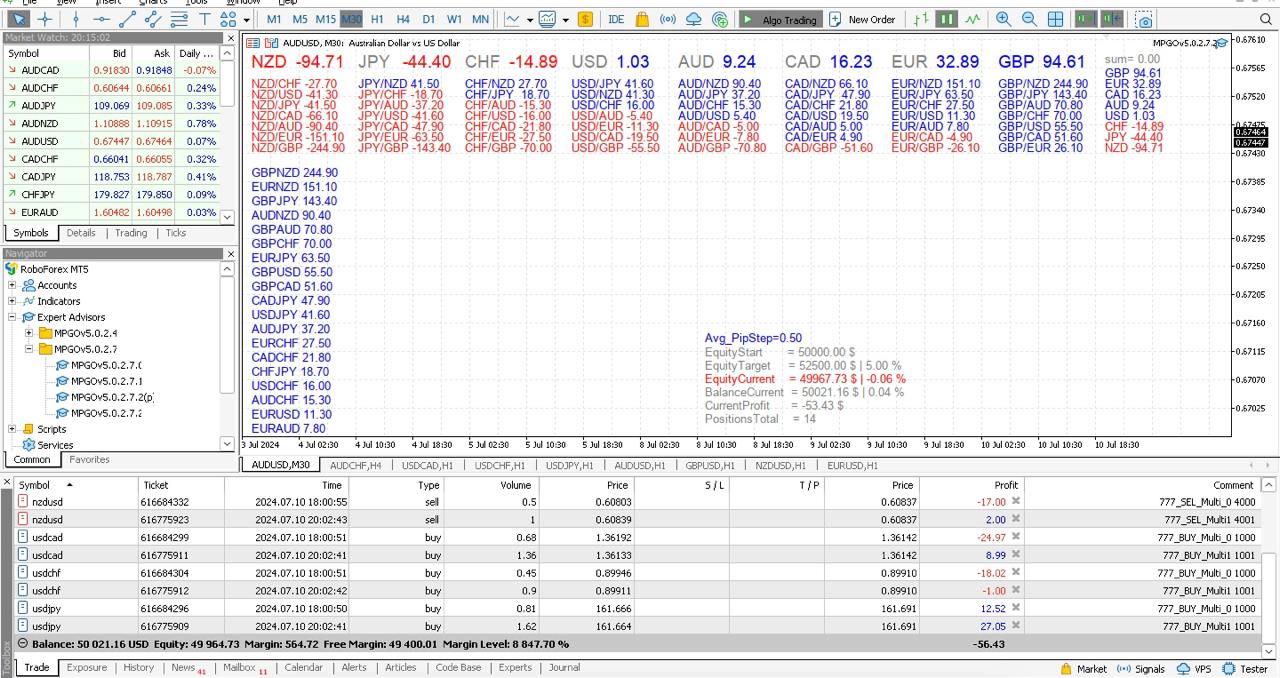This screenshot has height=678, width=1280.
Task: Select the AUDUSD row in Market Watch
Action: pyautogui.click(x=112, y=141)
